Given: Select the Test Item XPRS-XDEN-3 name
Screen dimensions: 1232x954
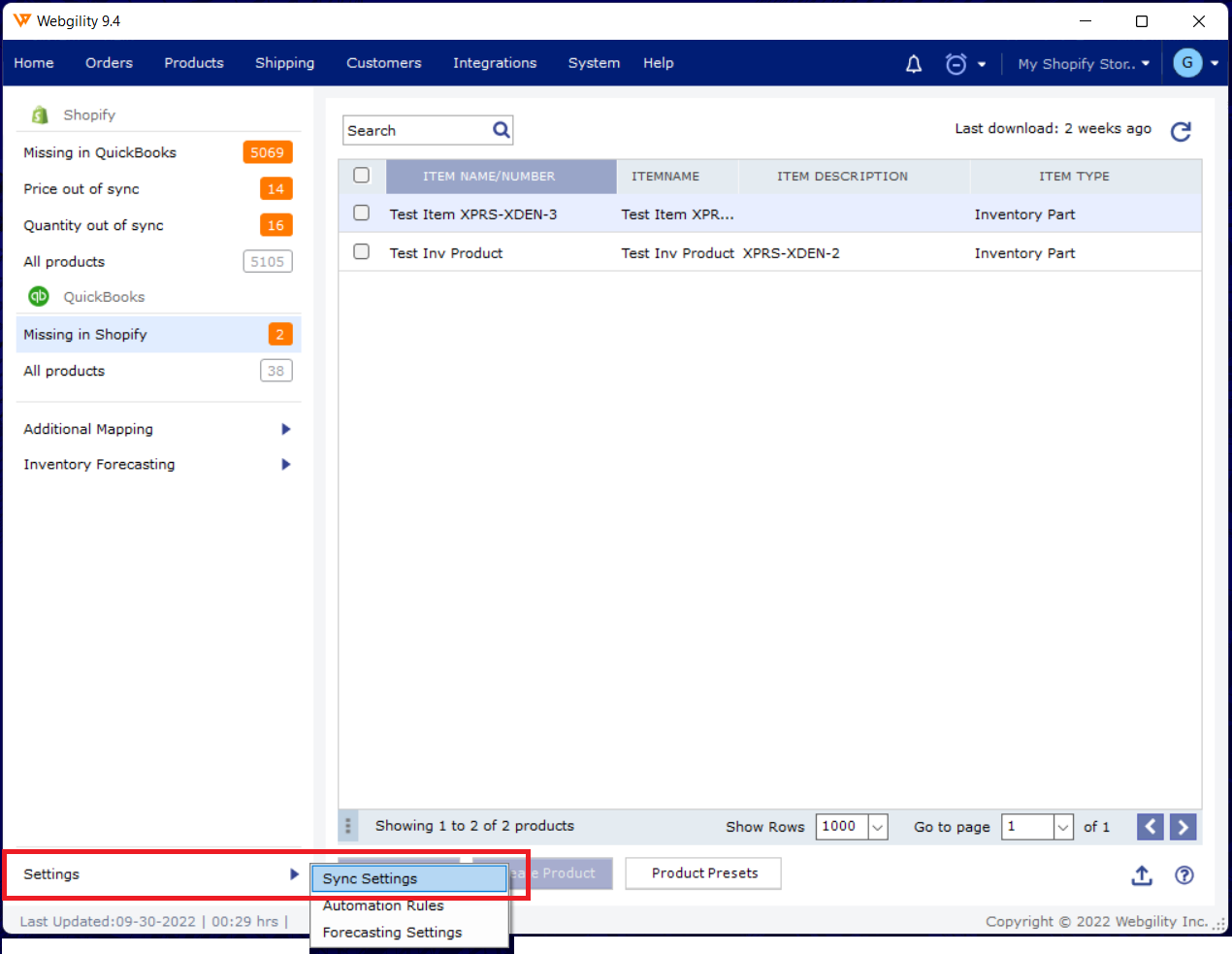Looking at the screenshot, I should click(x=473, y=214).
